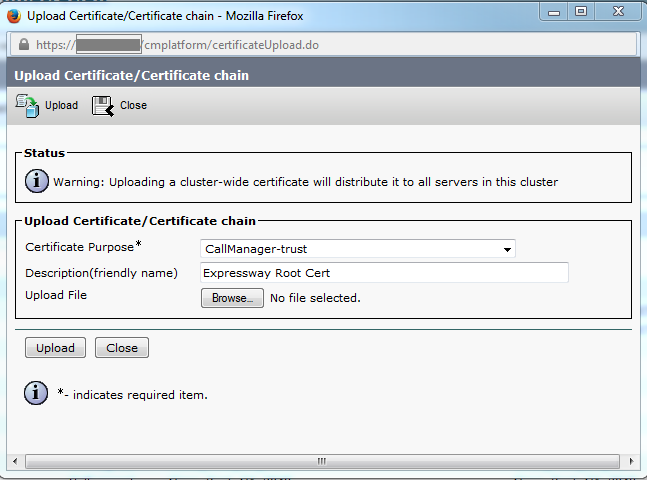Viewport: 647px width, 480px height.
Task: Click the Upload label in the toolbar
Action: tap(61, 105)
